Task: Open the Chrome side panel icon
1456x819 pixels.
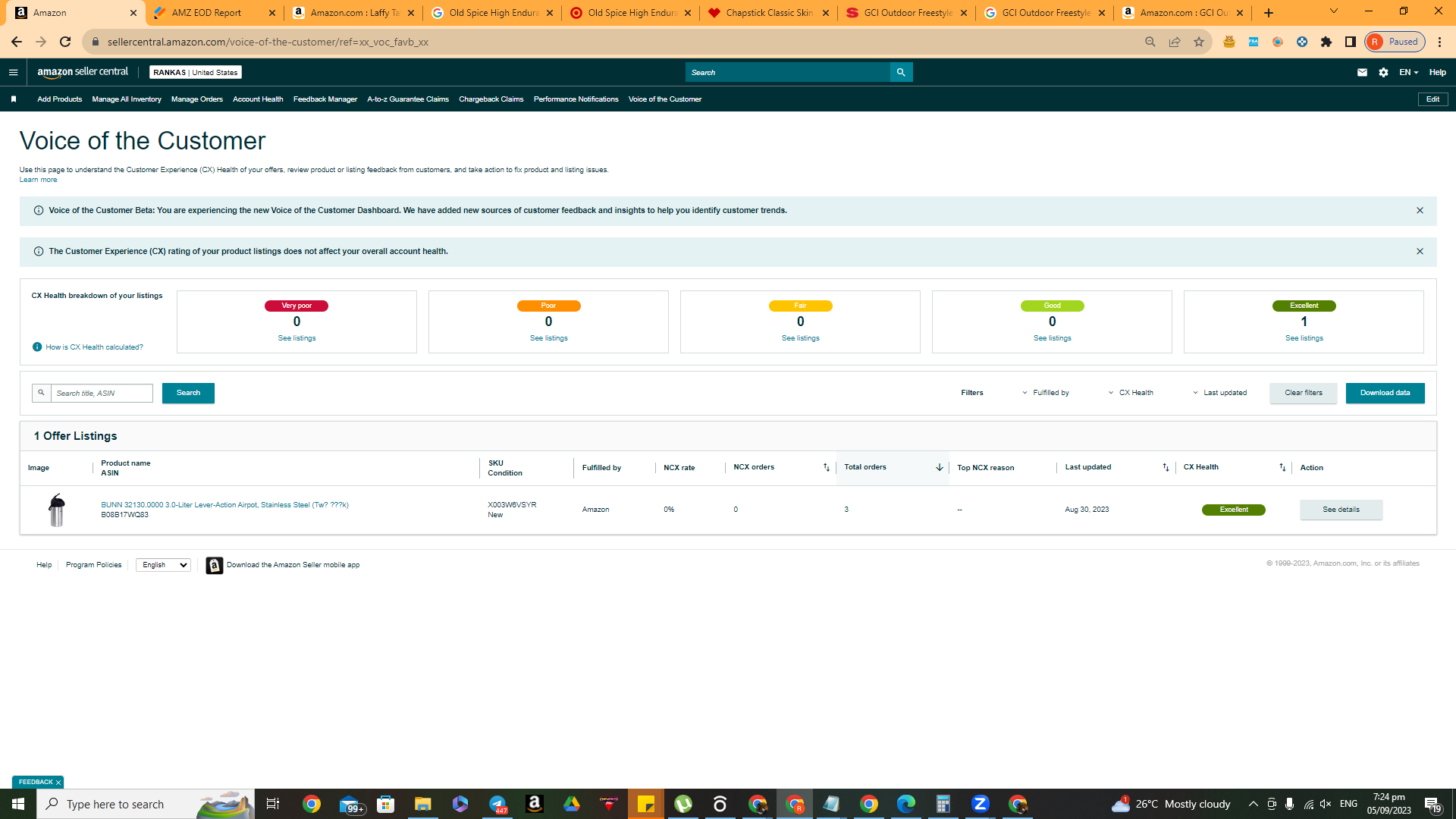Action: (x=1351, y=42)
